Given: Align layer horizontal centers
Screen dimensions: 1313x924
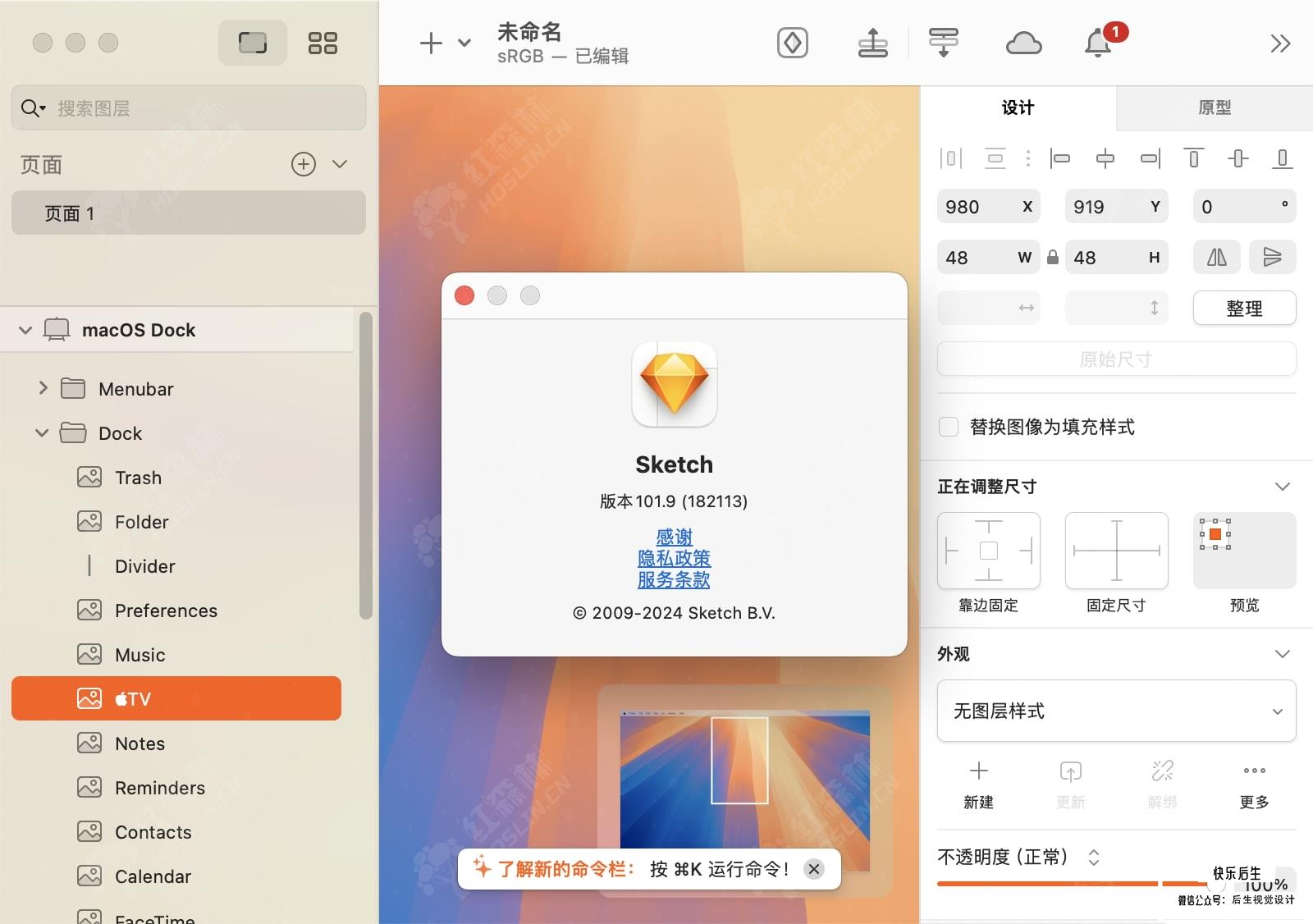Looking at the screenshot, I should click(x=1105, y=158).
